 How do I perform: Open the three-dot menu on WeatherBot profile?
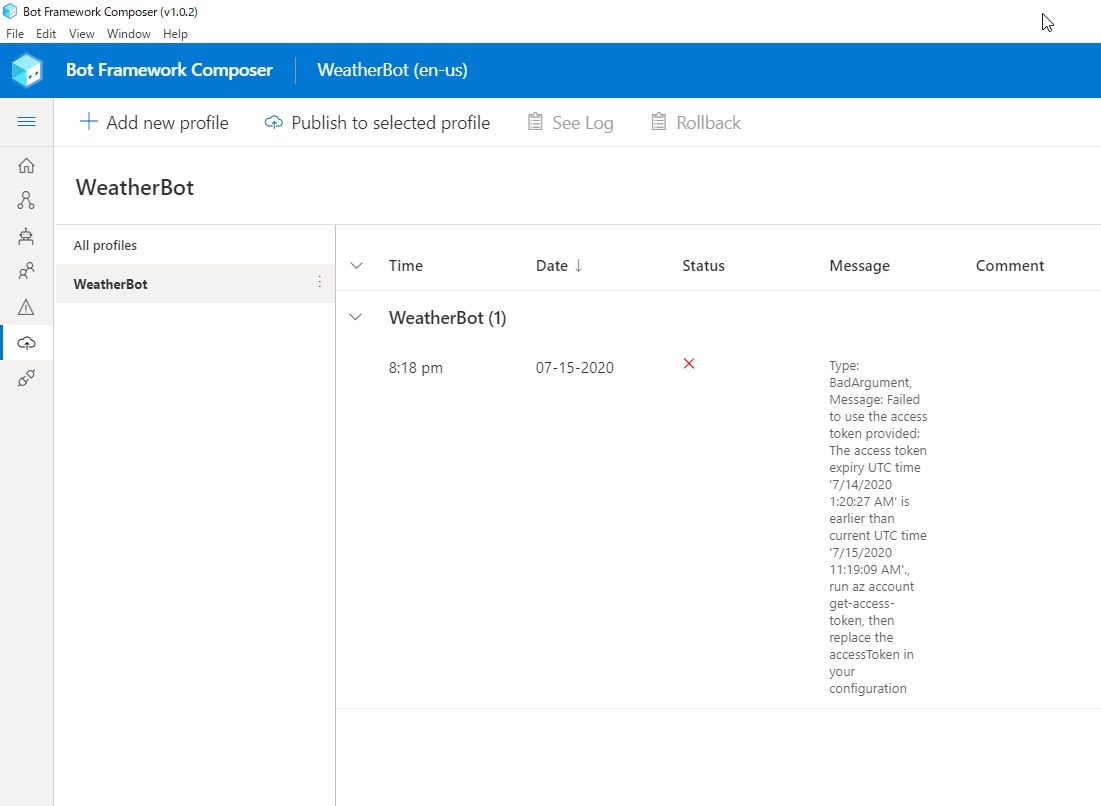coord(319,282)
